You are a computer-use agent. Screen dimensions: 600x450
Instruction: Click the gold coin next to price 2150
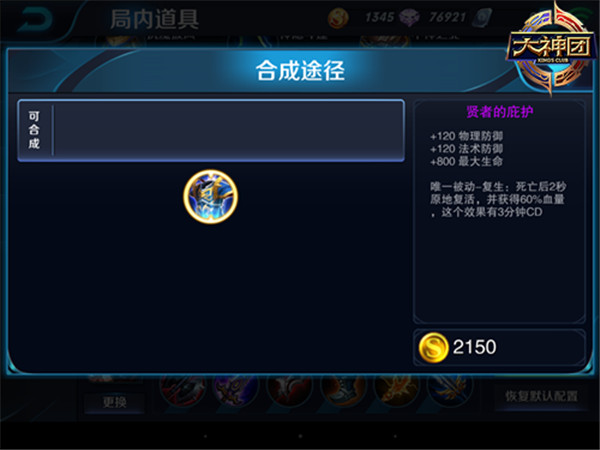pos(433,347)
